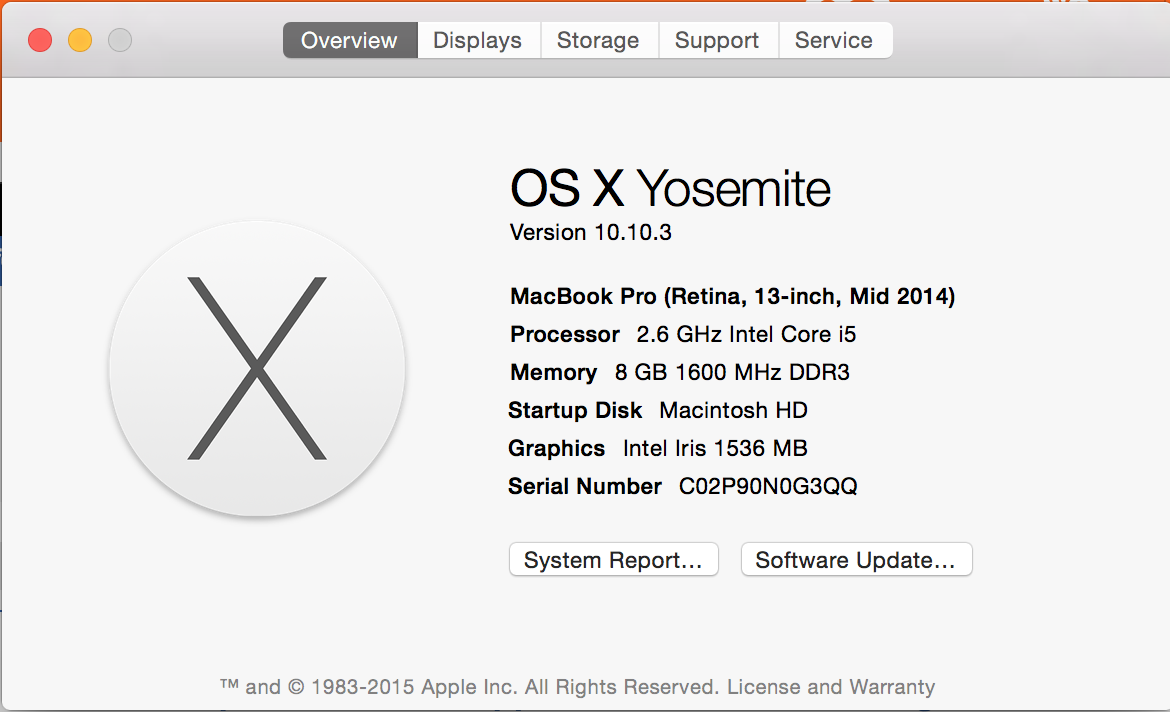Click the Startup Disk Macintosh HD entry

(x=658, y=410)
